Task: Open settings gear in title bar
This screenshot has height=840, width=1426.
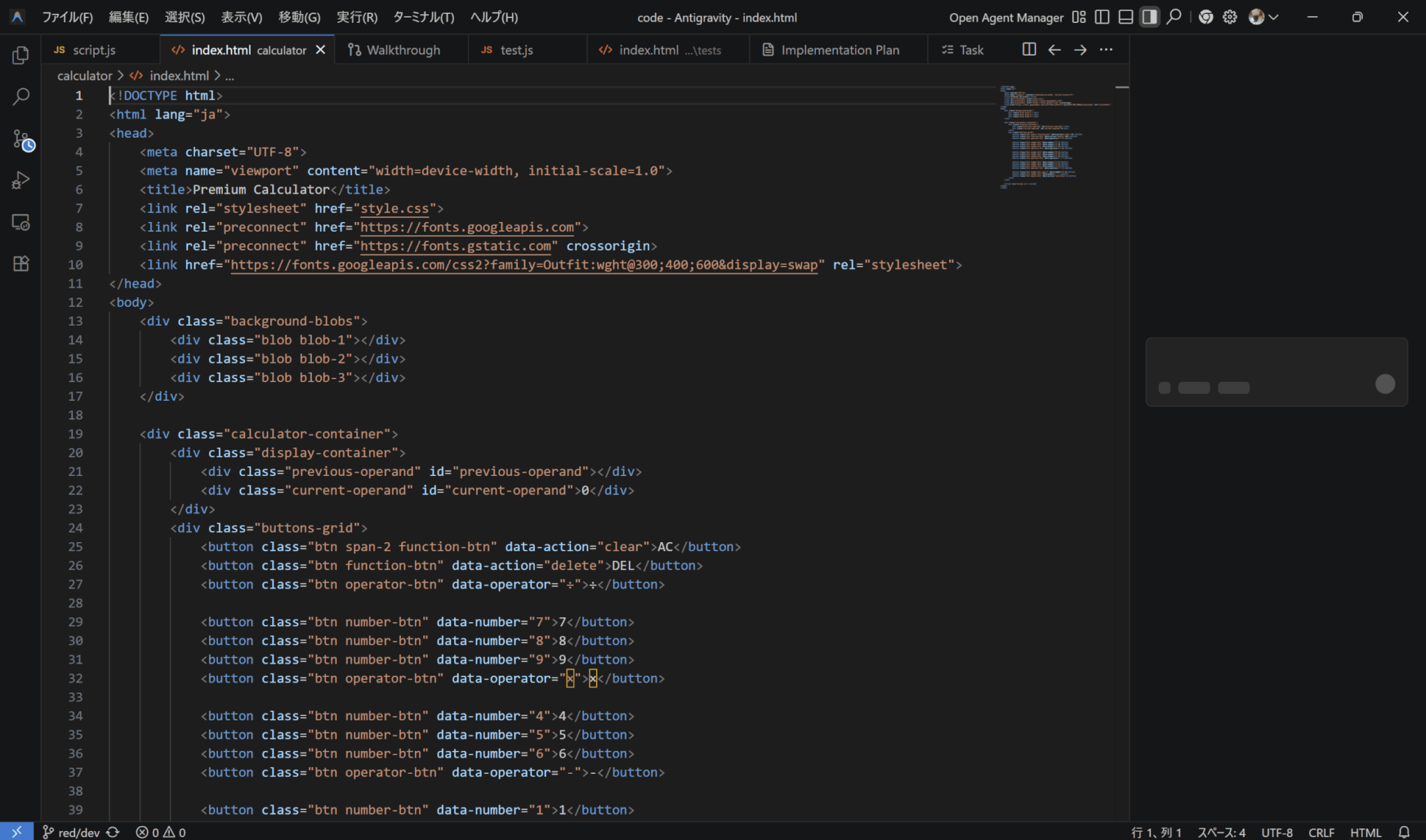Action: tap(1230, 17)
